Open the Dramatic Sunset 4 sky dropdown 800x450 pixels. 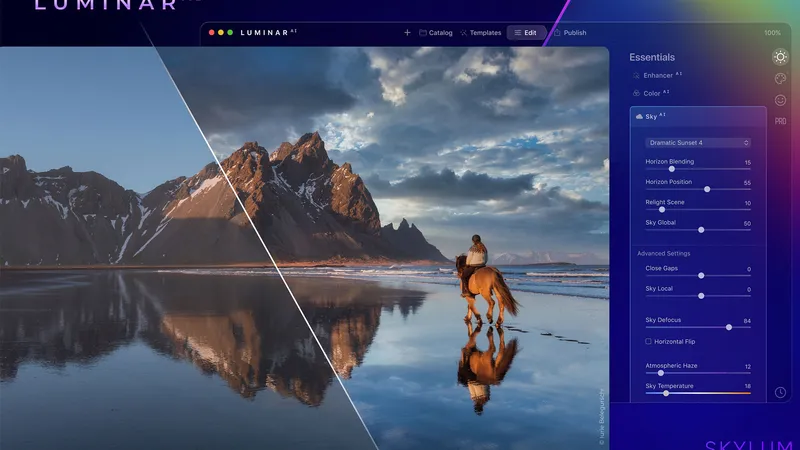[x=697, y=143]
